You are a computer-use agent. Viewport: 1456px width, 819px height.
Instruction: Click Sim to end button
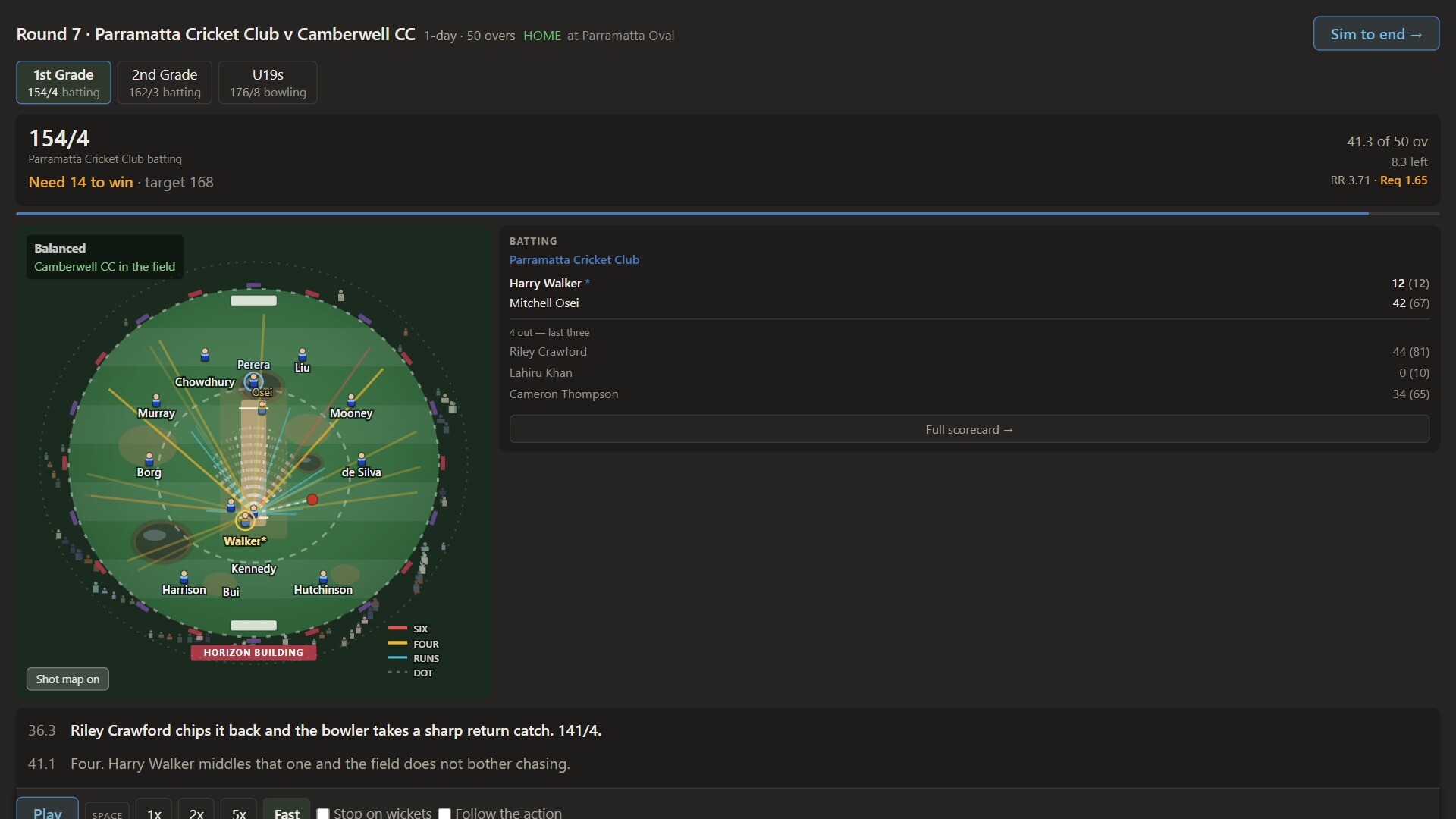(x=1376, y=34)
